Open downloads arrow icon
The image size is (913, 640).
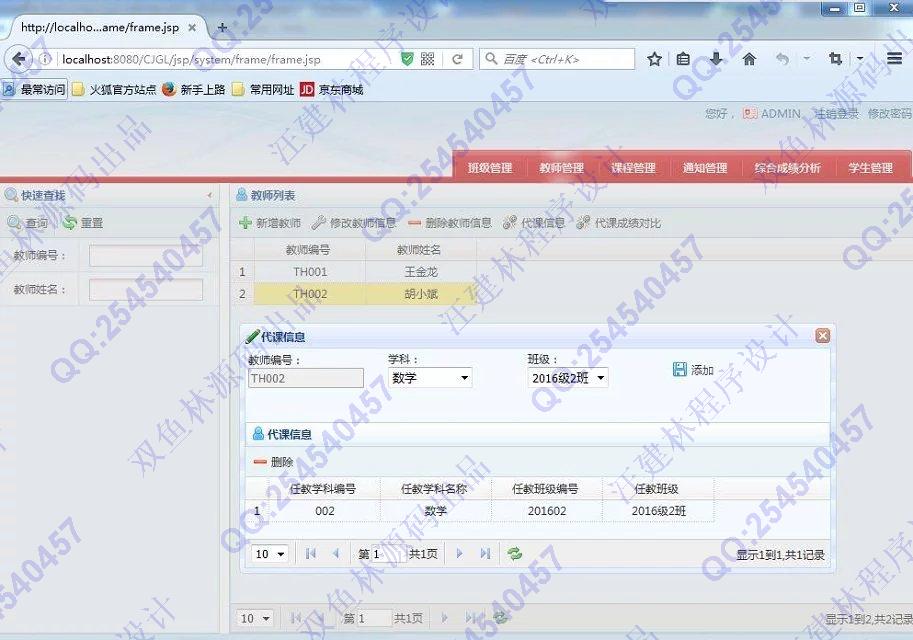[x=717, y=59]
